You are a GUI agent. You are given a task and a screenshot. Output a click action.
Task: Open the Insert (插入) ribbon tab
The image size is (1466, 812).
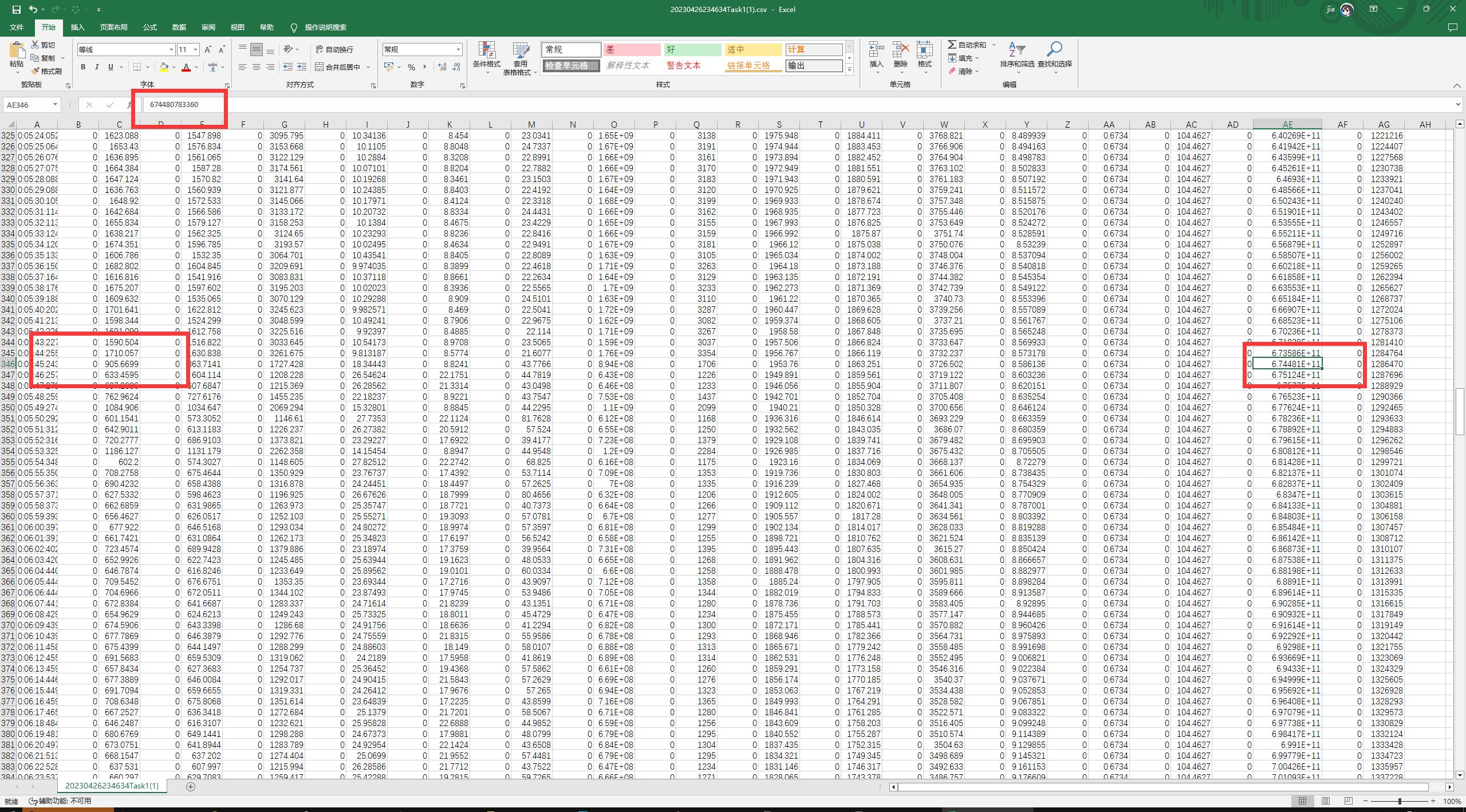click(77, 27)
